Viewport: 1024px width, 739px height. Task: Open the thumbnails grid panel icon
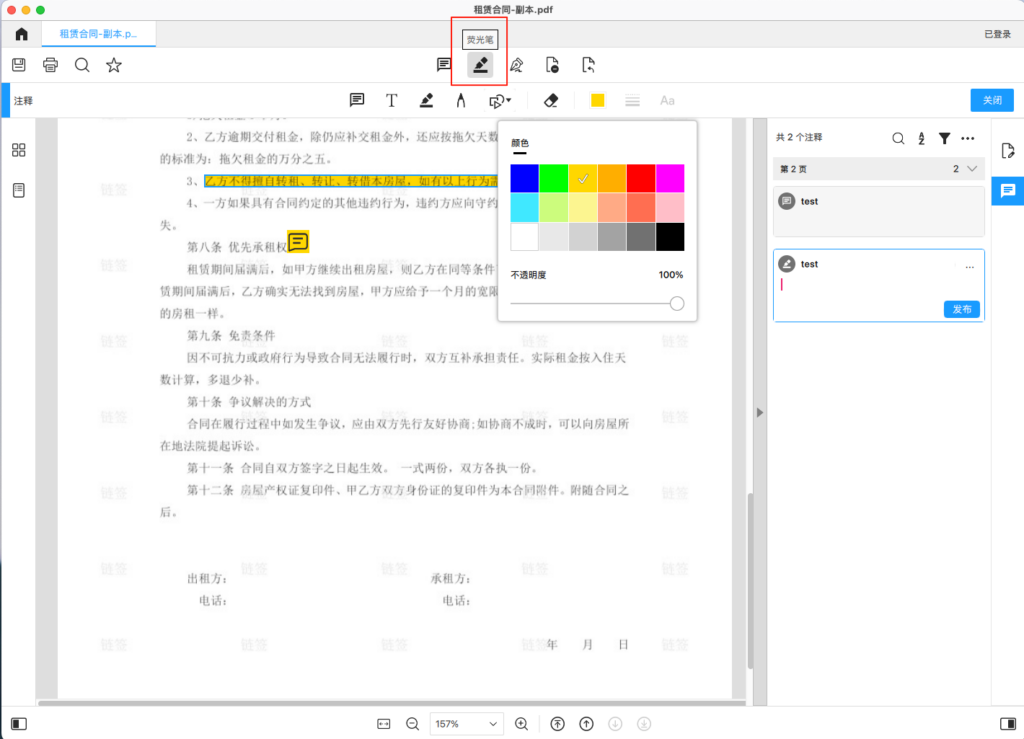coord(19,150)
